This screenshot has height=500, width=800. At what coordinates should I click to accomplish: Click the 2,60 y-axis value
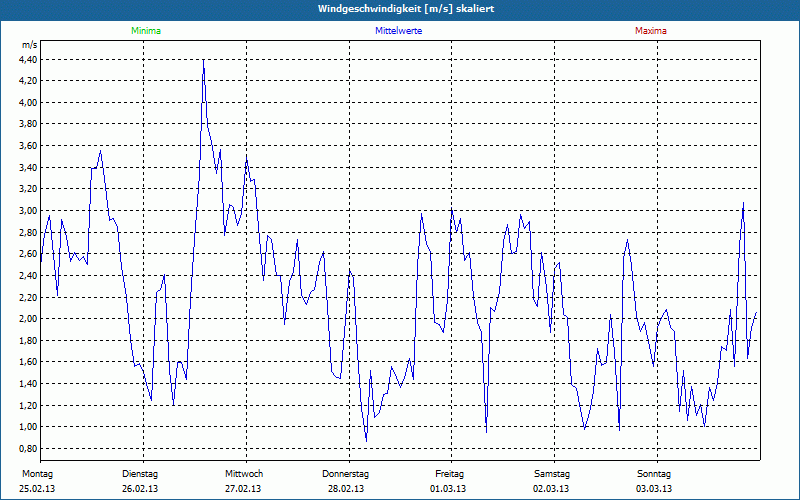[29, 254]
